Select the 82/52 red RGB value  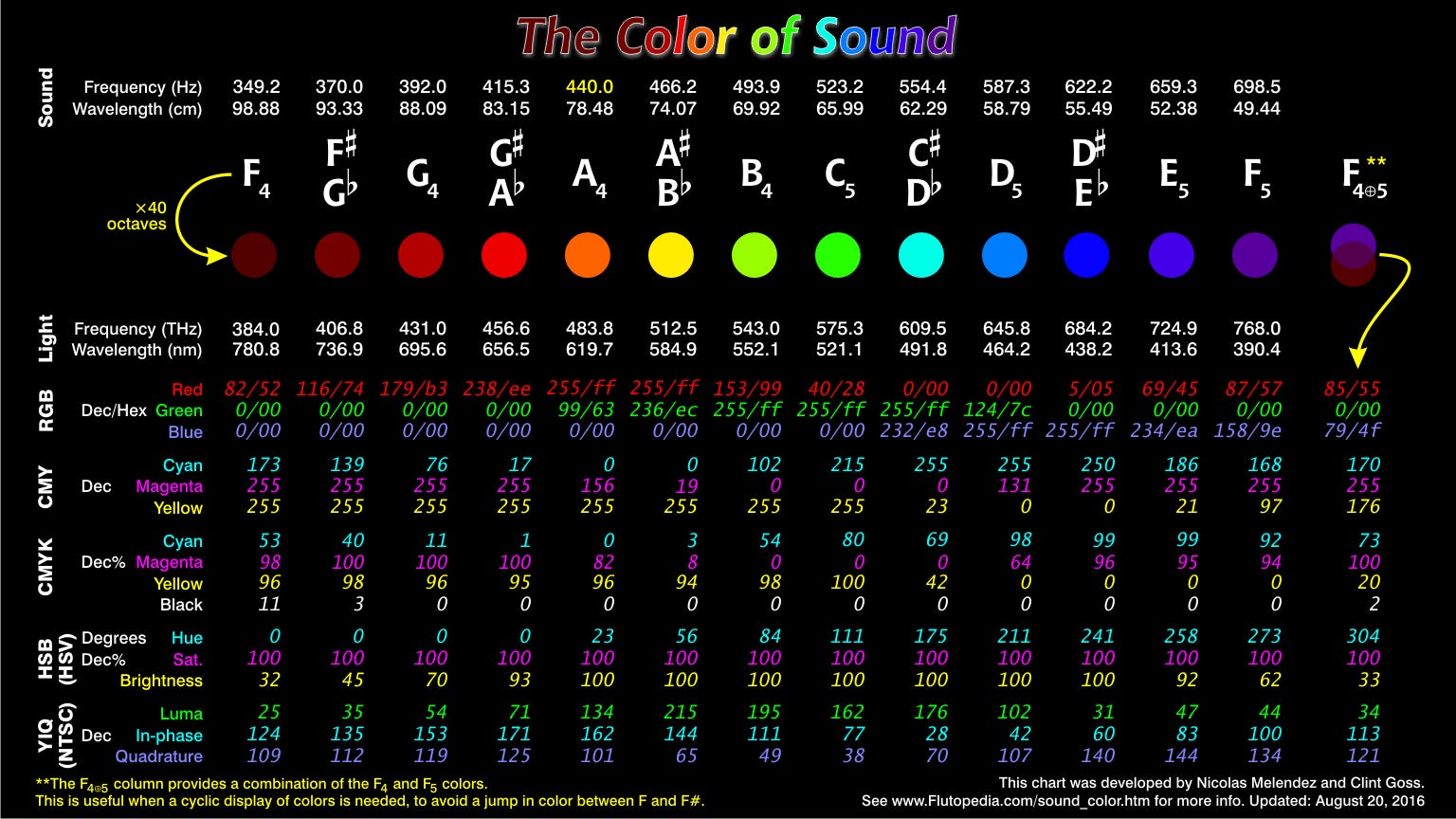(x=253, y=389)
